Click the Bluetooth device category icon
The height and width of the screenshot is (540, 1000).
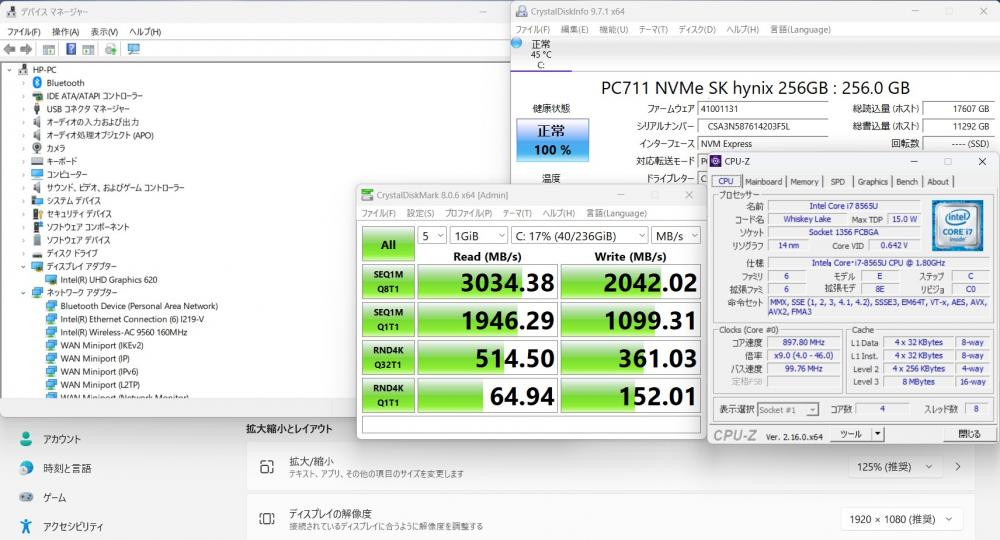[x=37, y=83]
